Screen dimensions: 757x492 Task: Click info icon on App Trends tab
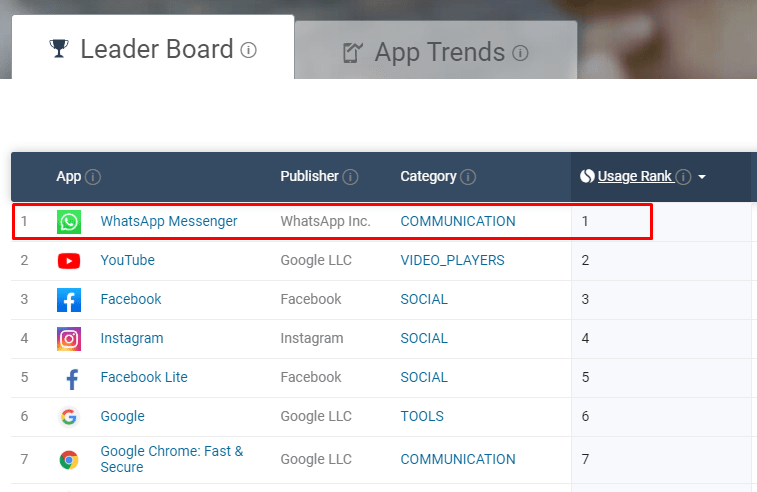pyautogui.click(x=520, y=53)
